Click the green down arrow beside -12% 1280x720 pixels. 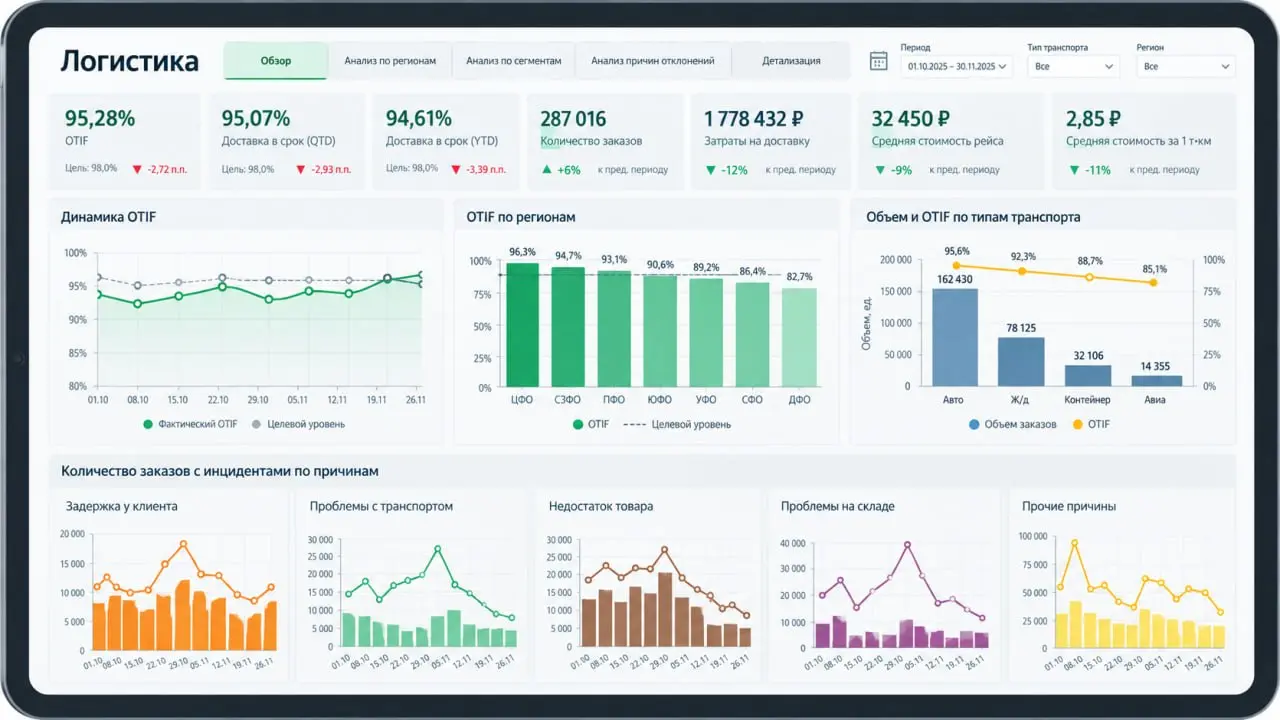[x=710, y=170]
